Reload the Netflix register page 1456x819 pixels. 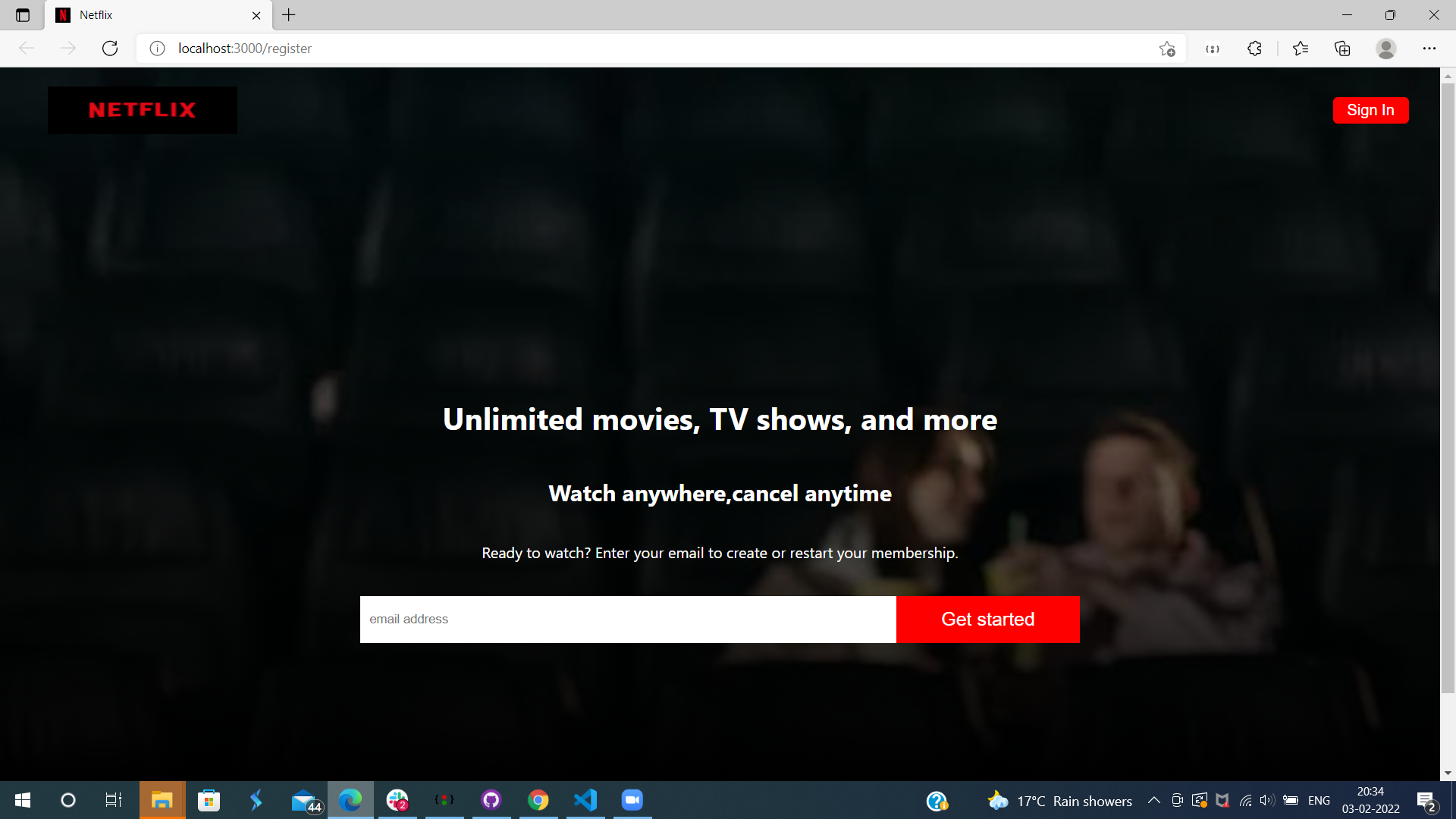coord(110,48)
